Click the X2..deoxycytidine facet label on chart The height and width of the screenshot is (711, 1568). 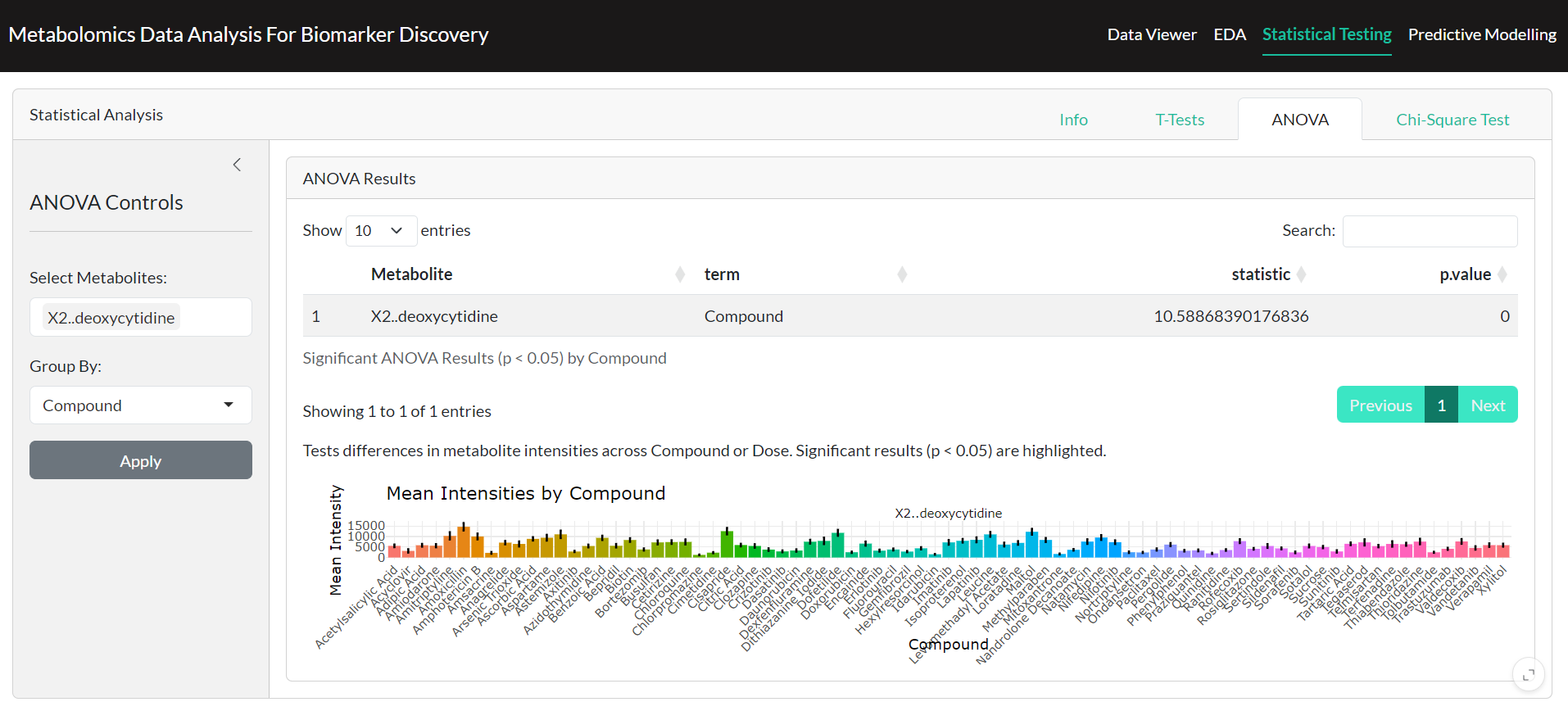pos(948,514)
